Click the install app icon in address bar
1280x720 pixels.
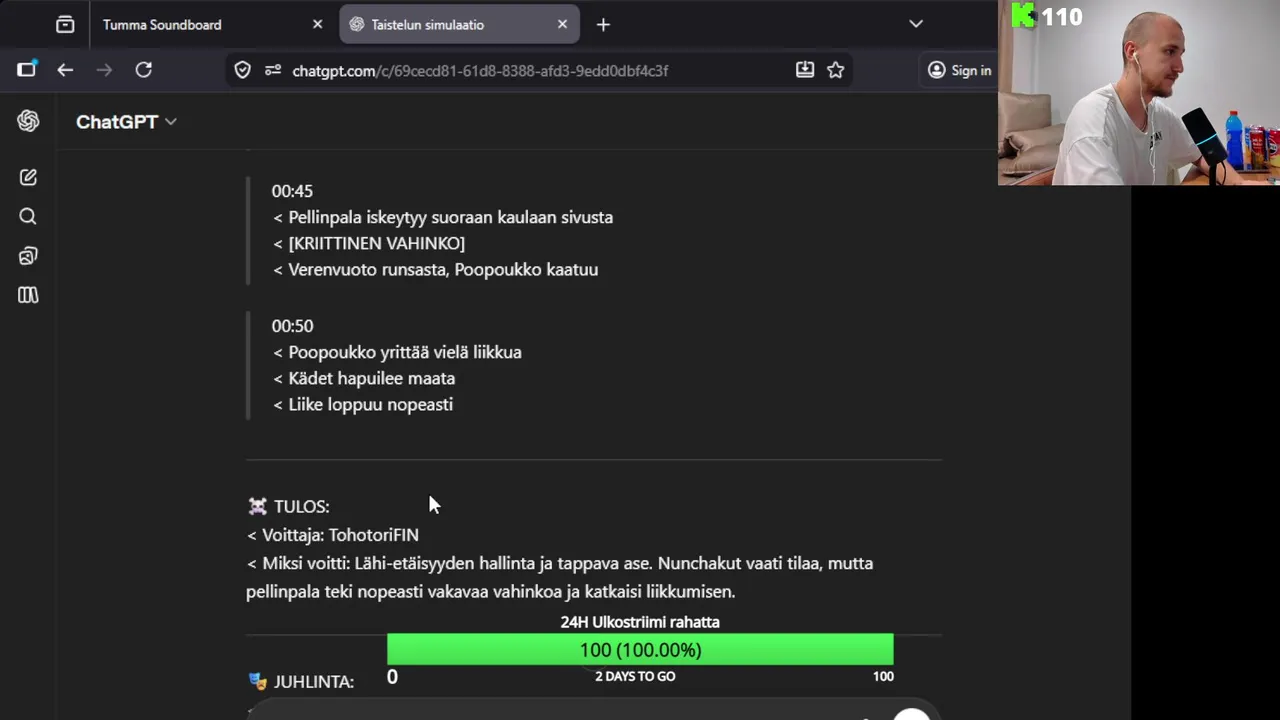pyautogui.click(x=805, y=70)
